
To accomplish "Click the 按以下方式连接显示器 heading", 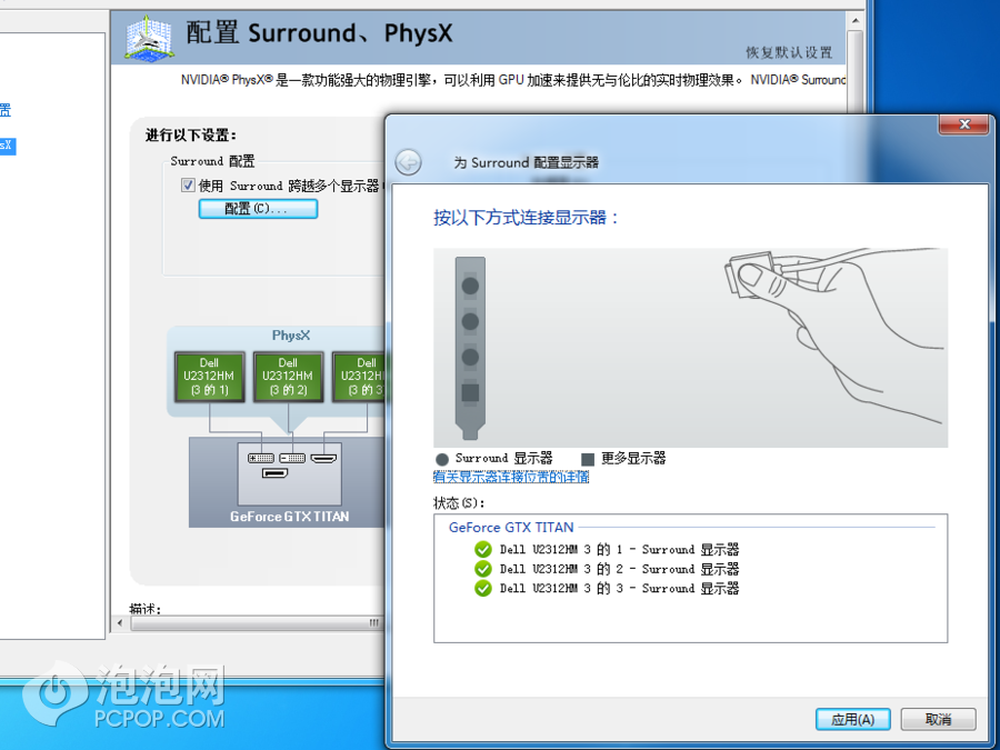I will point(526,217).
